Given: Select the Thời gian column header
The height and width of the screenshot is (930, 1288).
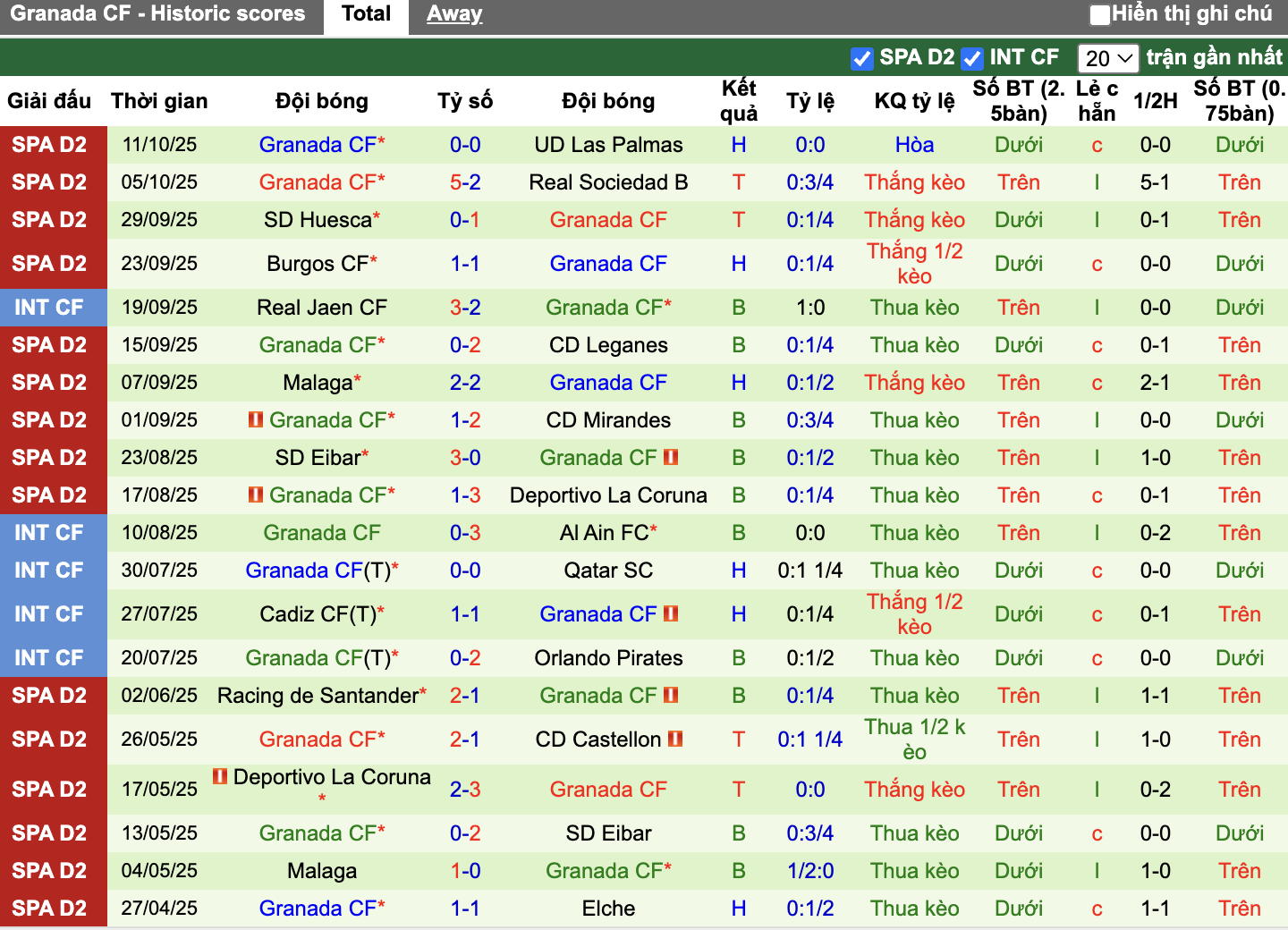Looking at the screenshot, I should tap(159, 101).
